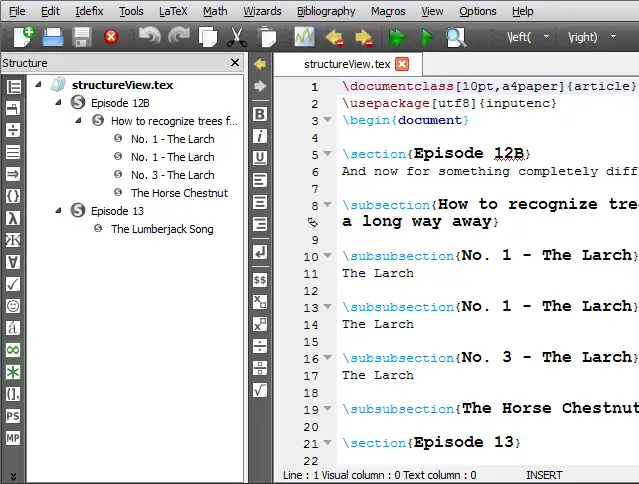Open the dropdown next to \right)
This screenshot has height=484, width=639.
(613, 37)
